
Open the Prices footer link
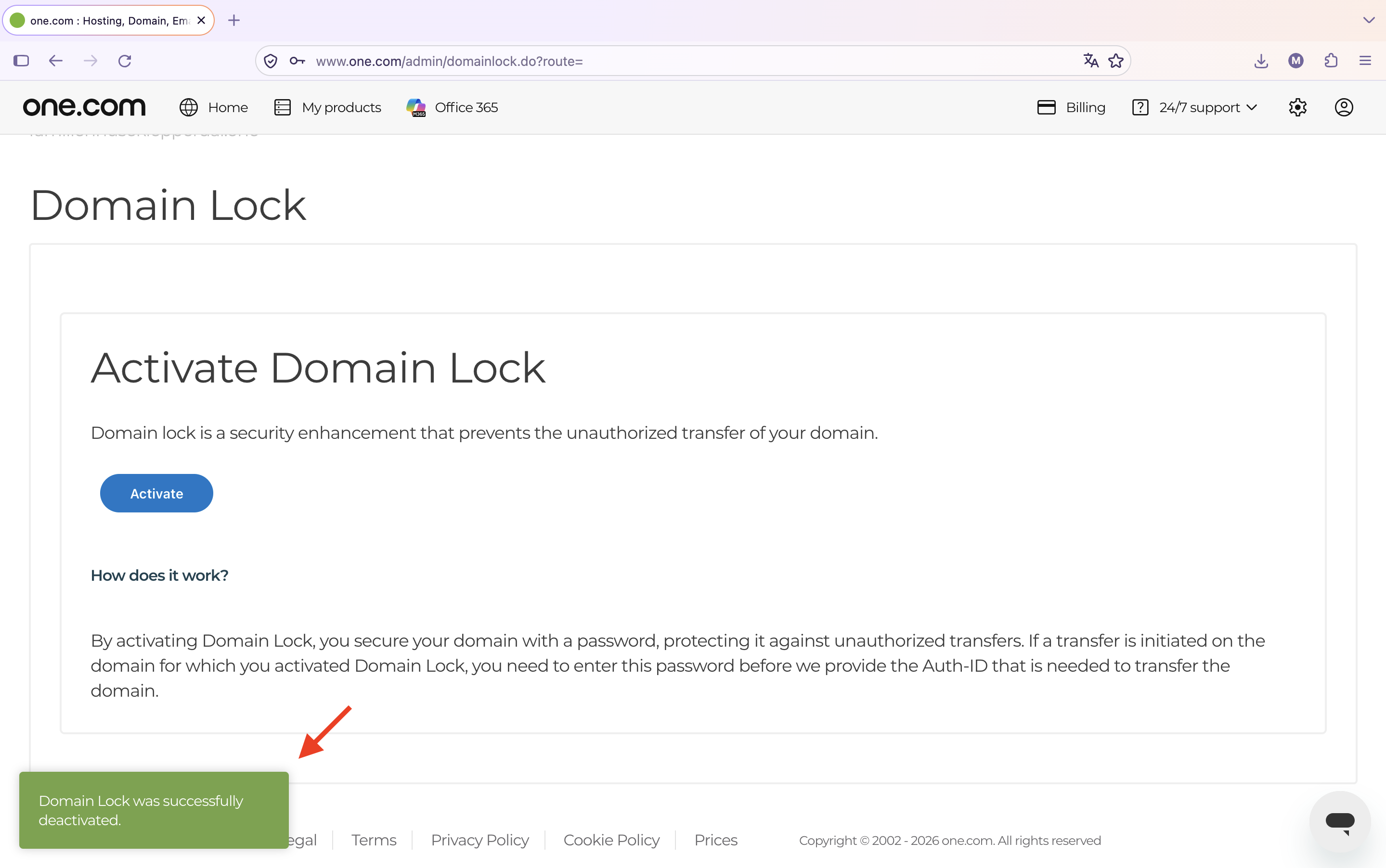pos(716,840)
